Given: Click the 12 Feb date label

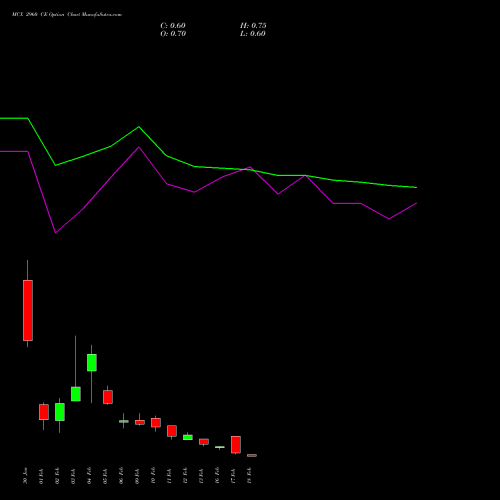Looking at the screenshot, I should 185,476.
